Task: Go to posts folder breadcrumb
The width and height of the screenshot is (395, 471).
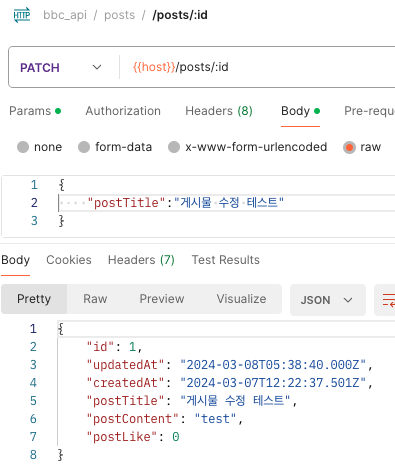Action: (120, 15)
